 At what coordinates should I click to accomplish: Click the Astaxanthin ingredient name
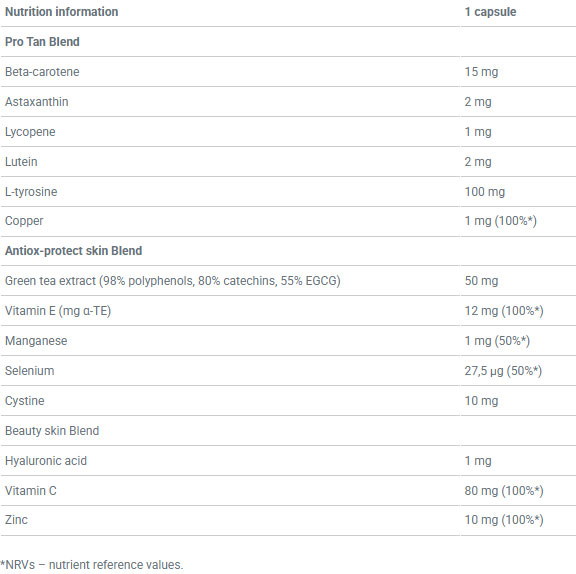(37, 102)
